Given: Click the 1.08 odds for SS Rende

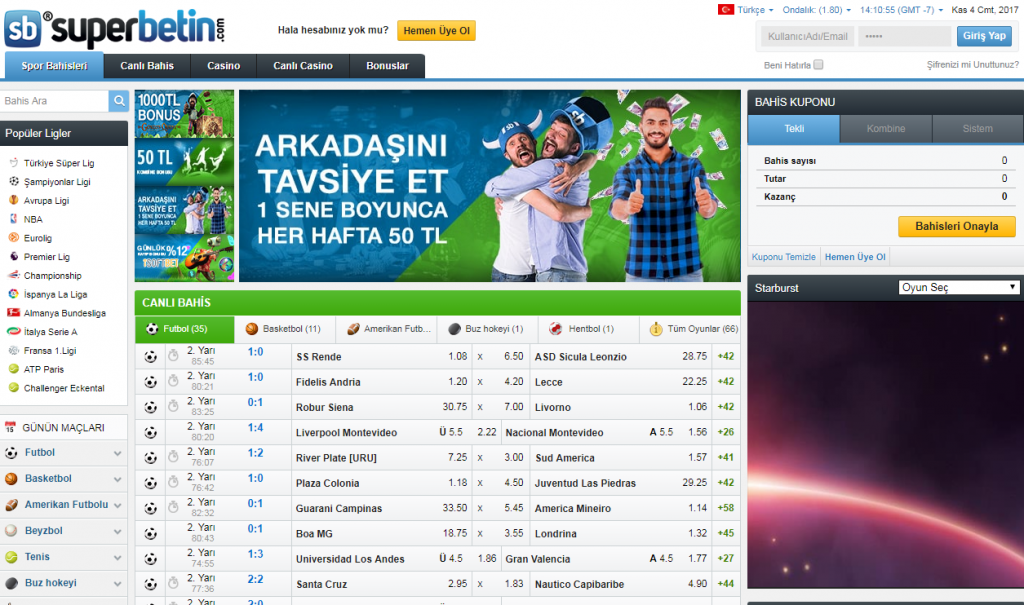Looking at the screenshot, I should (x=458, y=356).
